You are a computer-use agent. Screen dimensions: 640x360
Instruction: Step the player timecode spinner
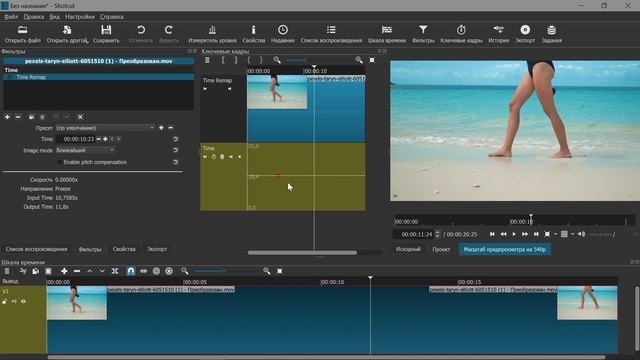438,234
